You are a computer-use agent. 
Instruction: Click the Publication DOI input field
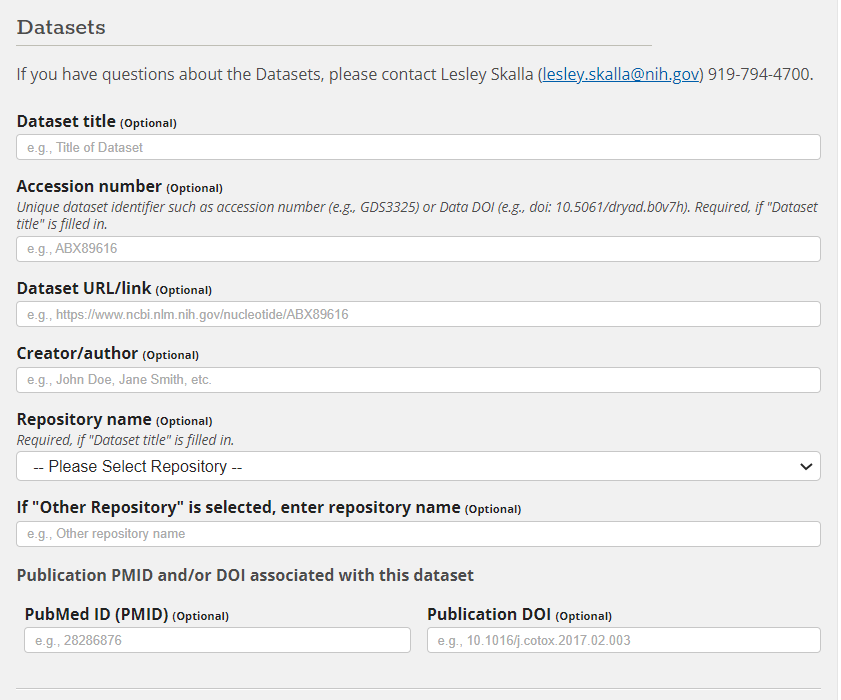click(623, 640)
